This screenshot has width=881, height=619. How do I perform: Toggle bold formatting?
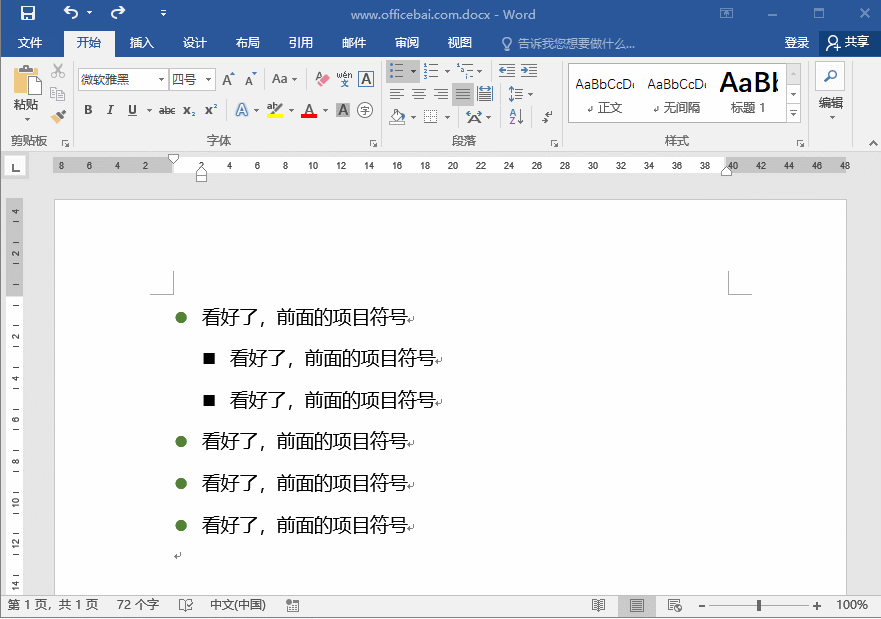(88, 110)
